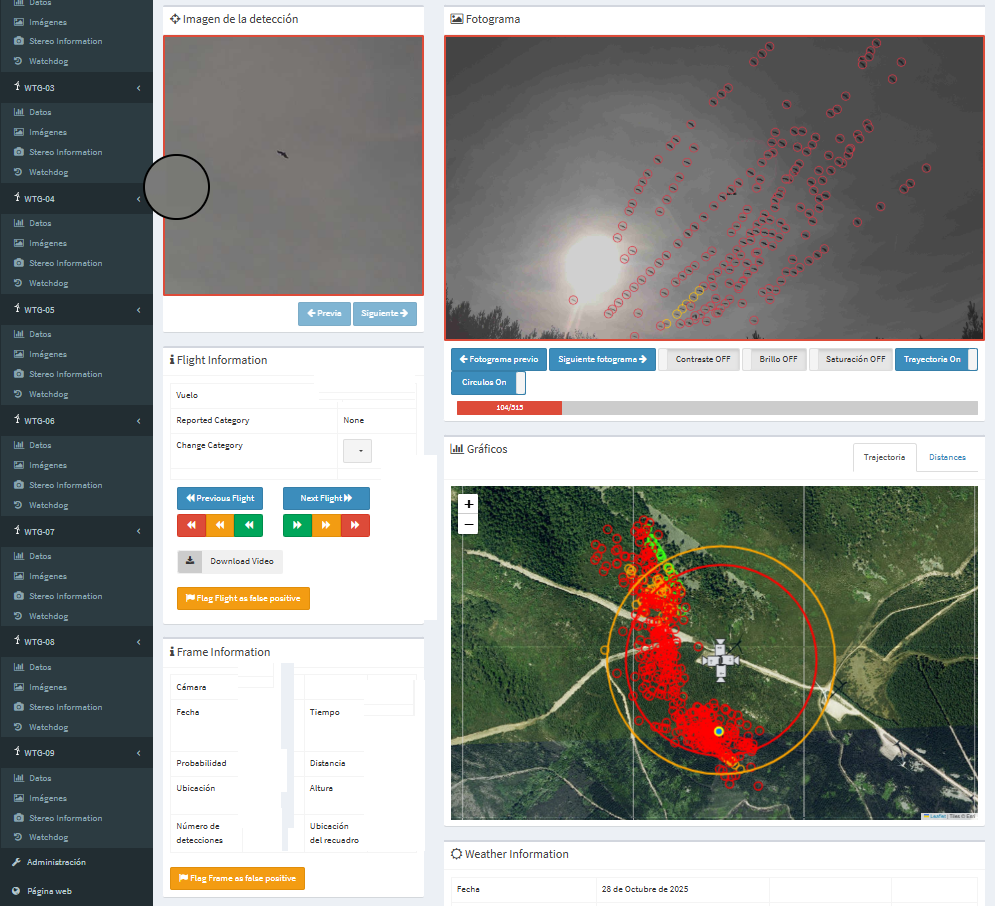This screenshot has width=995, height=906.
Task: Open the Change Category dropdown
Action: click(357, 451)
